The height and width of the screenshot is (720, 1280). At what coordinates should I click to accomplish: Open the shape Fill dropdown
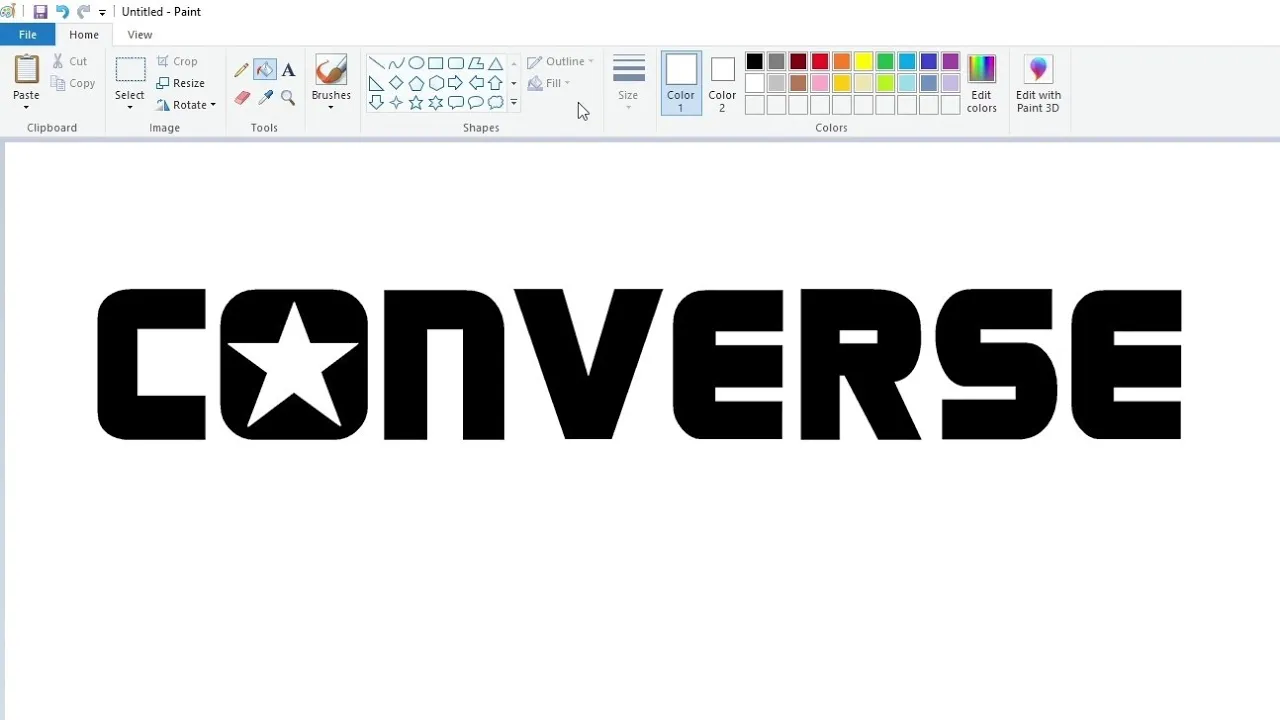pyautogui.click(x=549, y=83)
